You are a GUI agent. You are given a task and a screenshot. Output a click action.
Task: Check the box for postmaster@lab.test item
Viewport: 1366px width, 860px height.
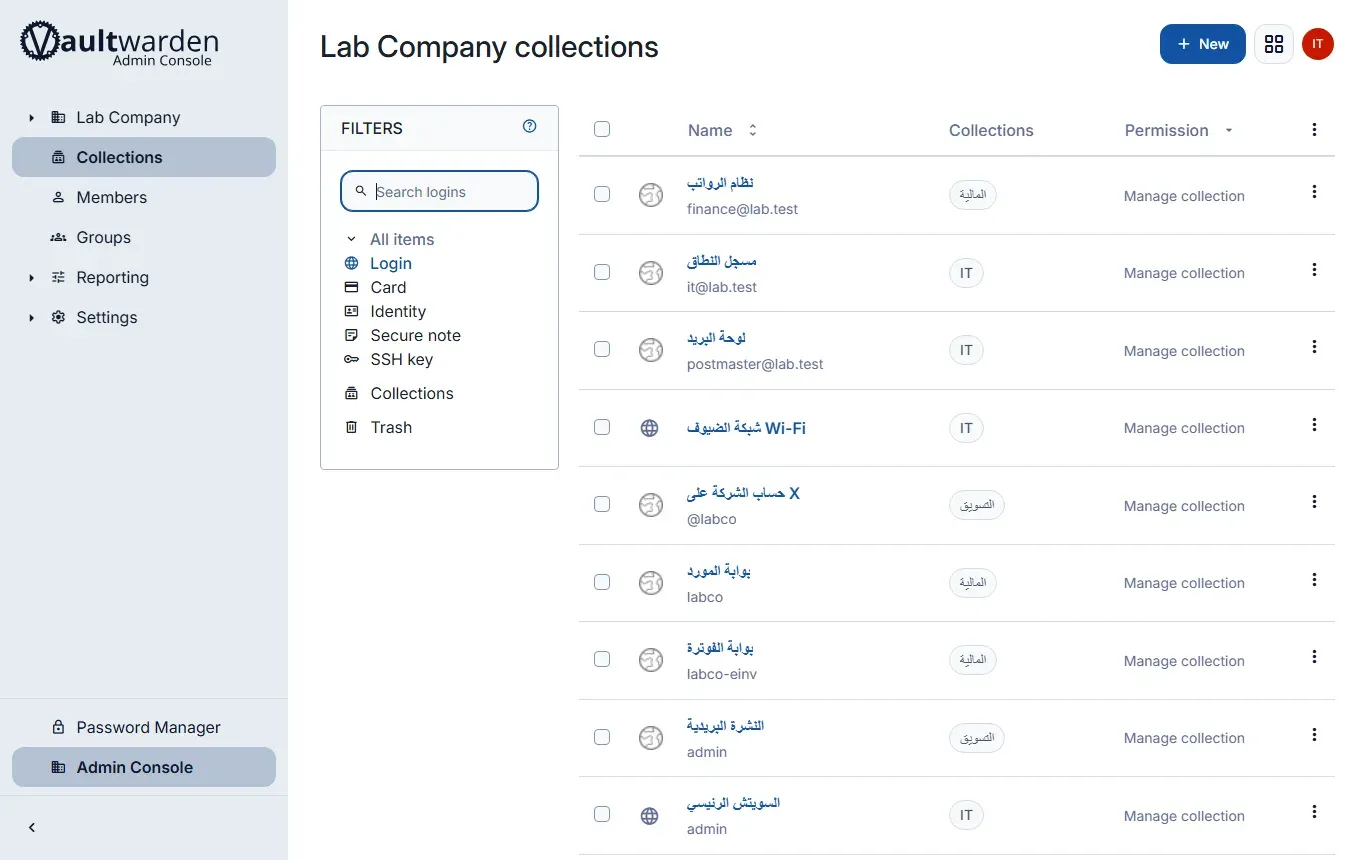click(602, 349)
